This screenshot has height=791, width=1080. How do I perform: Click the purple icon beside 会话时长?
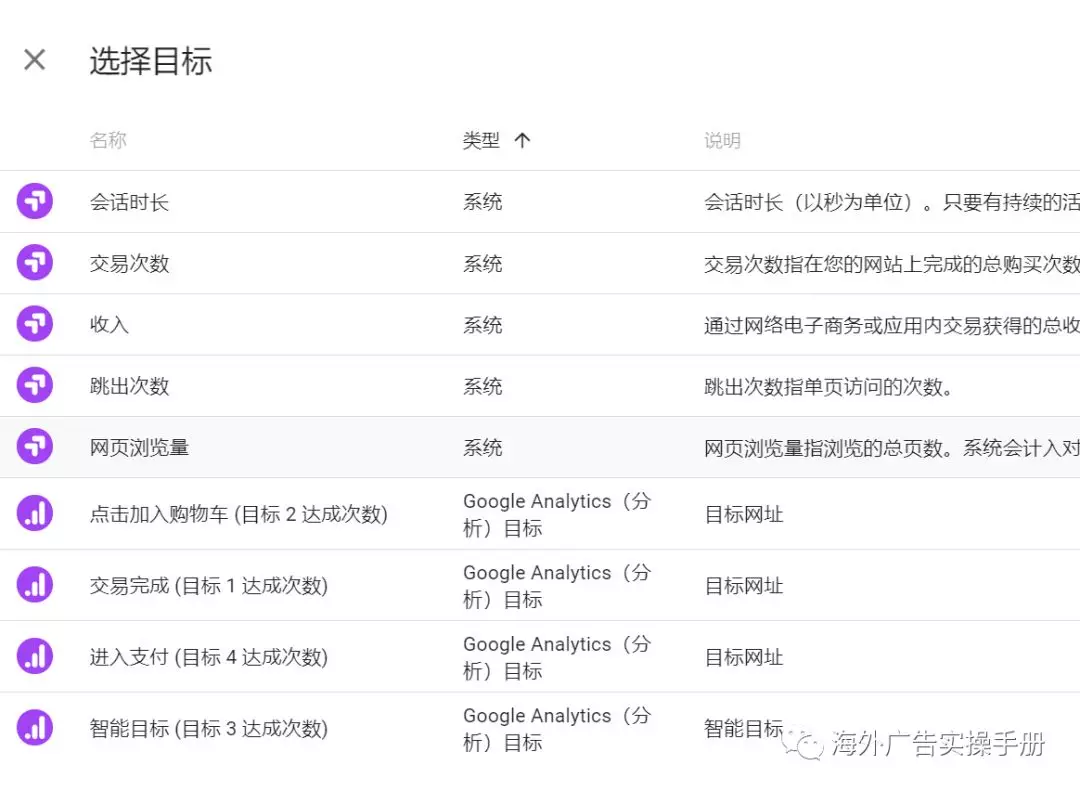click(35, 202)
